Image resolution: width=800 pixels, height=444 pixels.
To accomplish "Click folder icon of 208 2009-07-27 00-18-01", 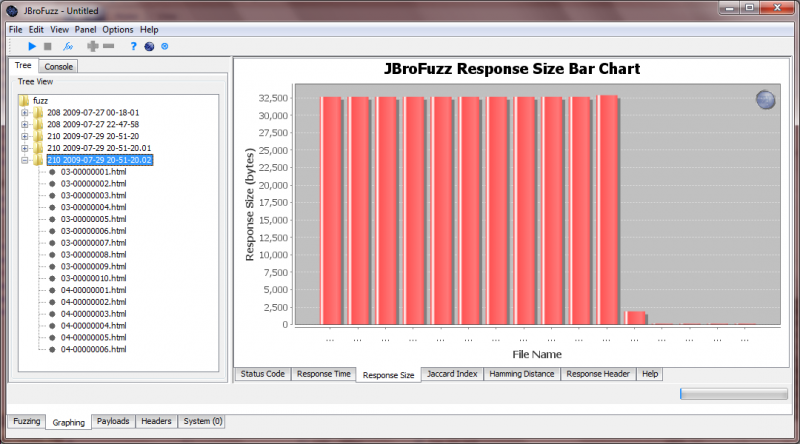I will 38,112.
